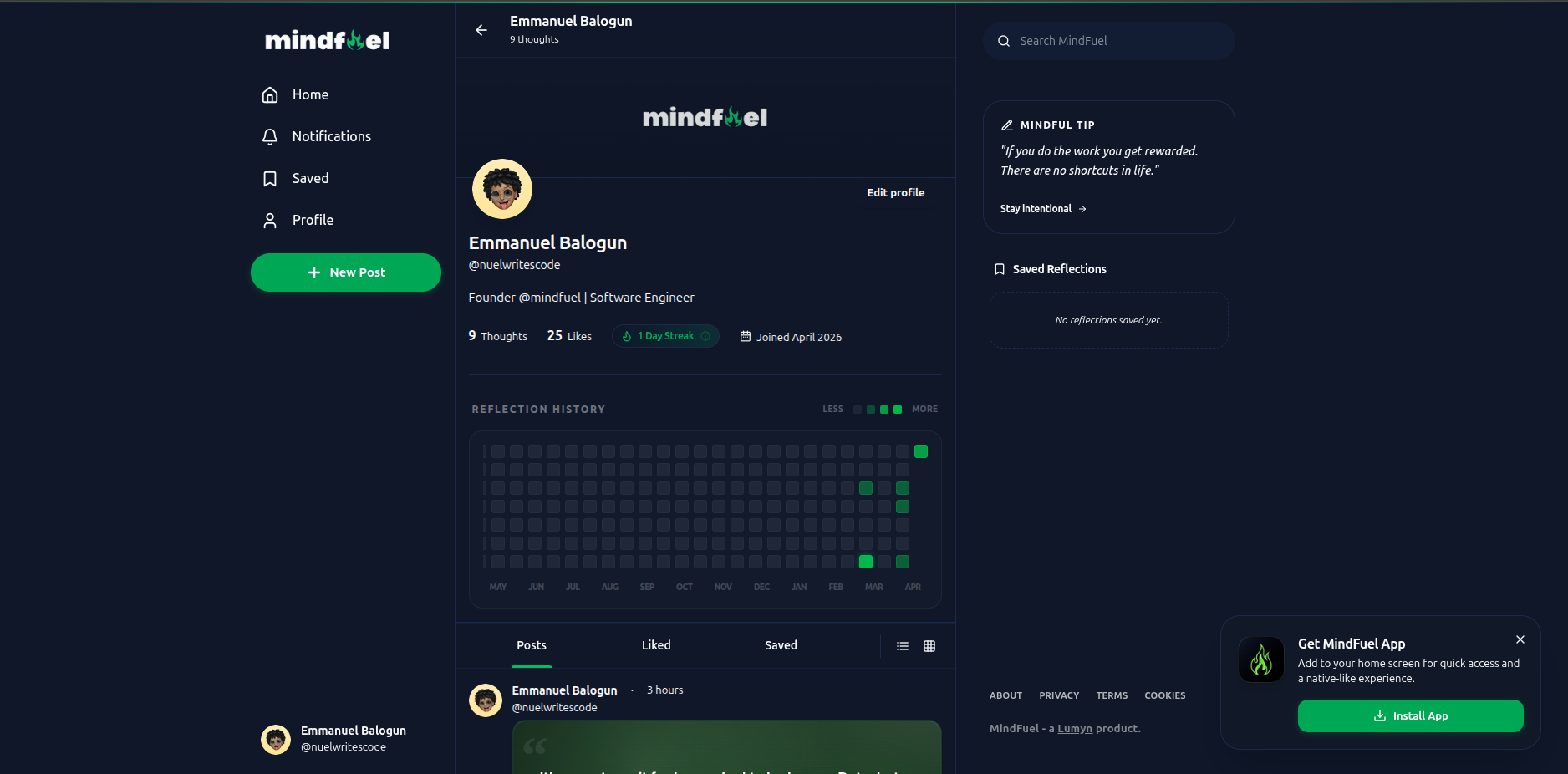This screenshot has height=774, width=1568.
Task: Open the About footer link
Action: [1005, 695]
